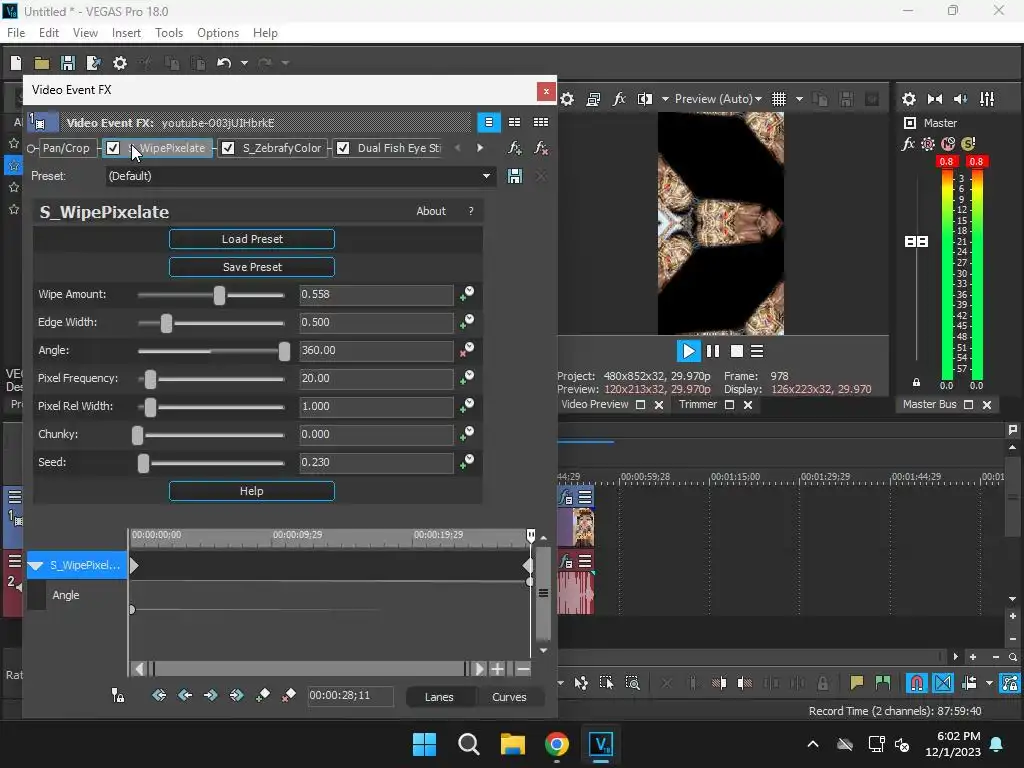Uncheck the S_WipePixelate effect checkbox
Screen dimensions: 1024x768
click(x=113, y=148)
